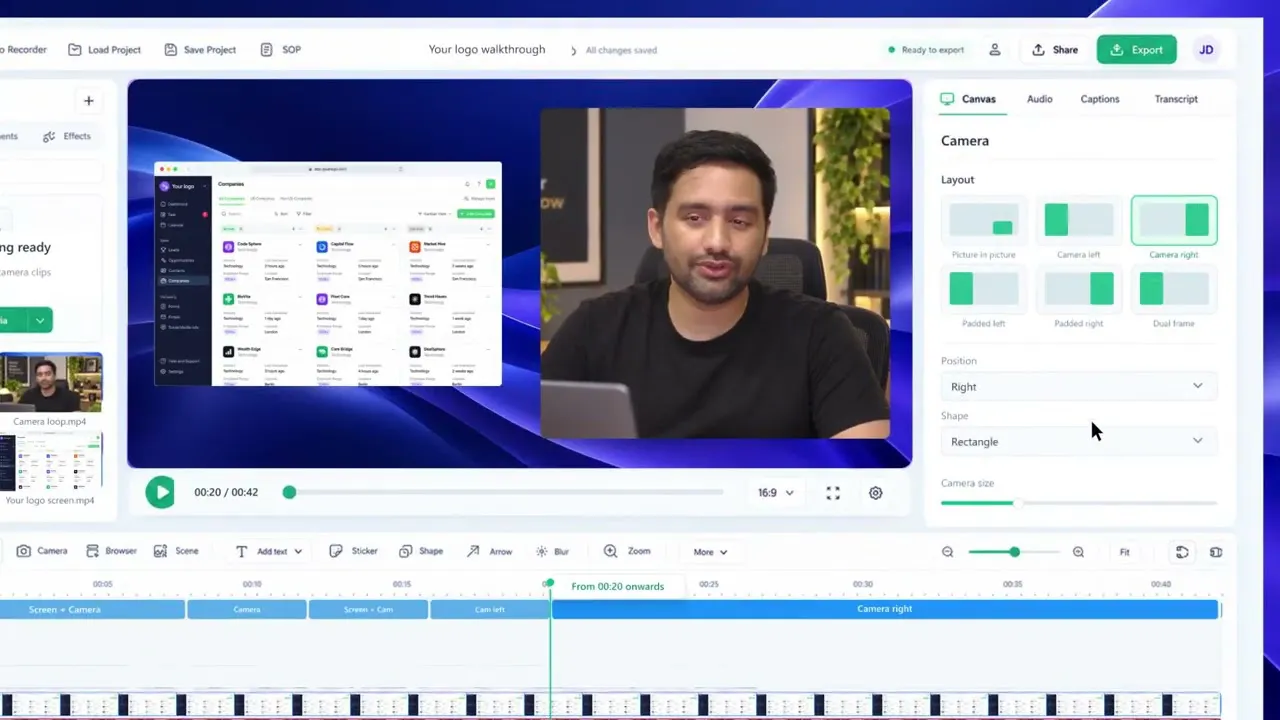
Task: Open the preview settings gear icon
Action: (x=876, y=493)
